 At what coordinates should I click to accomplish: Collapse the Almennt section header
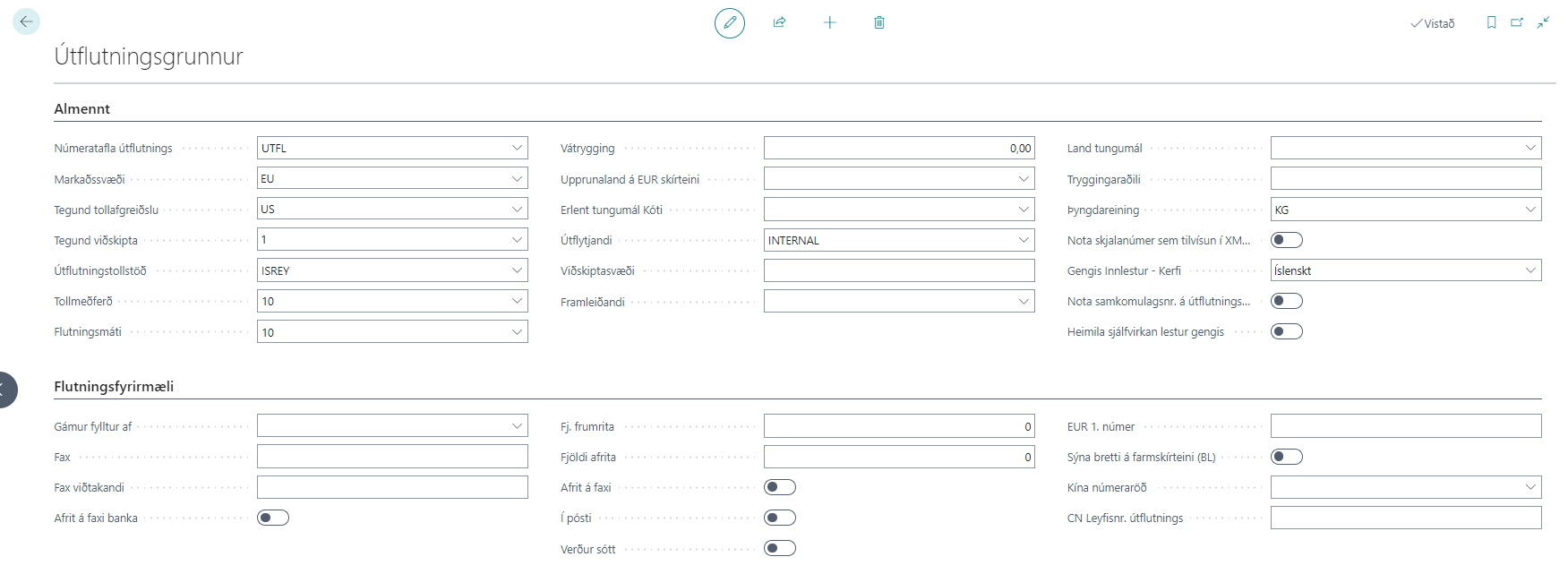pos(82,109)
